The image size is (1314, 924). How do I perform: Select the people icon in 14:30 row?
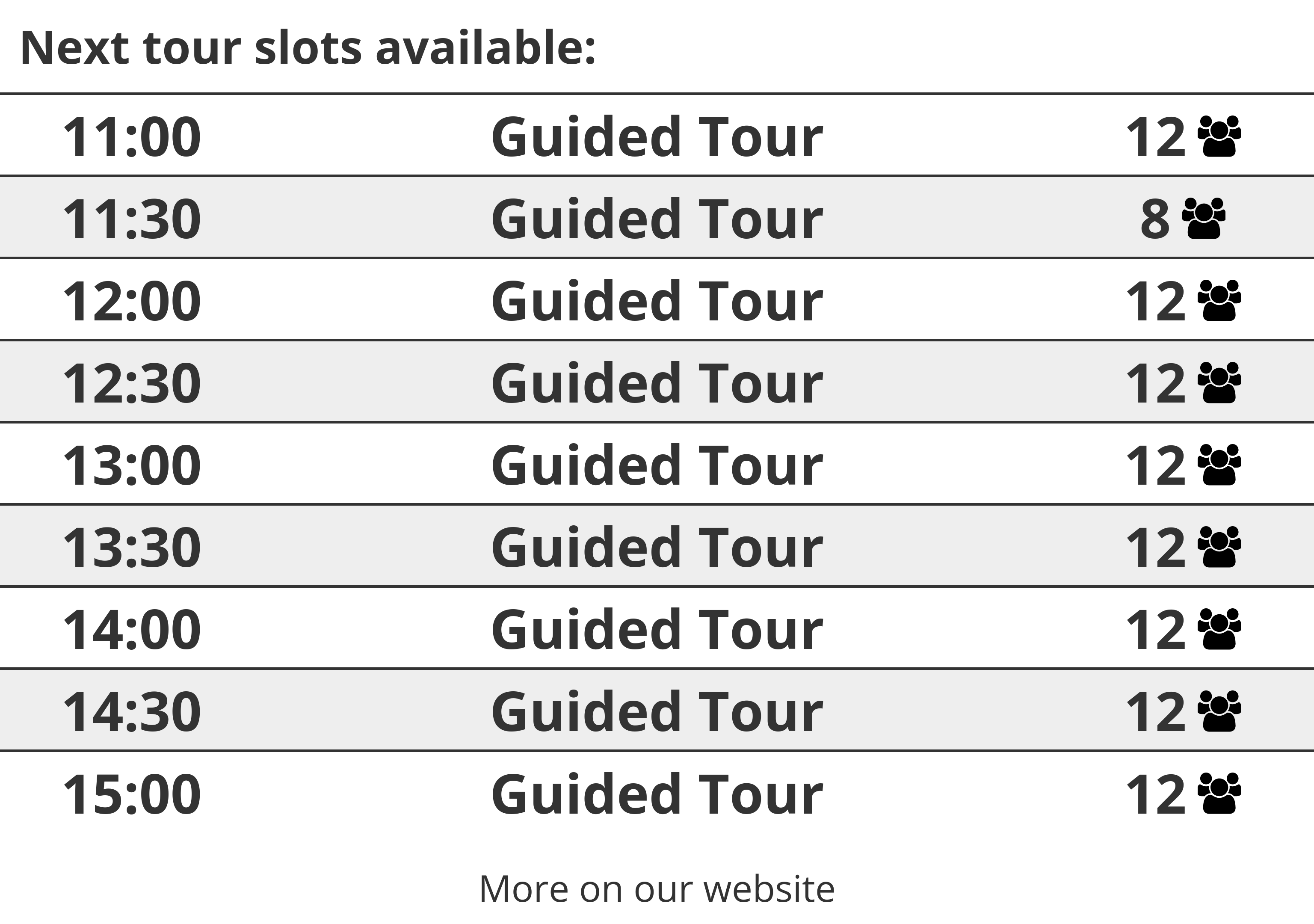click(1219, 711)
